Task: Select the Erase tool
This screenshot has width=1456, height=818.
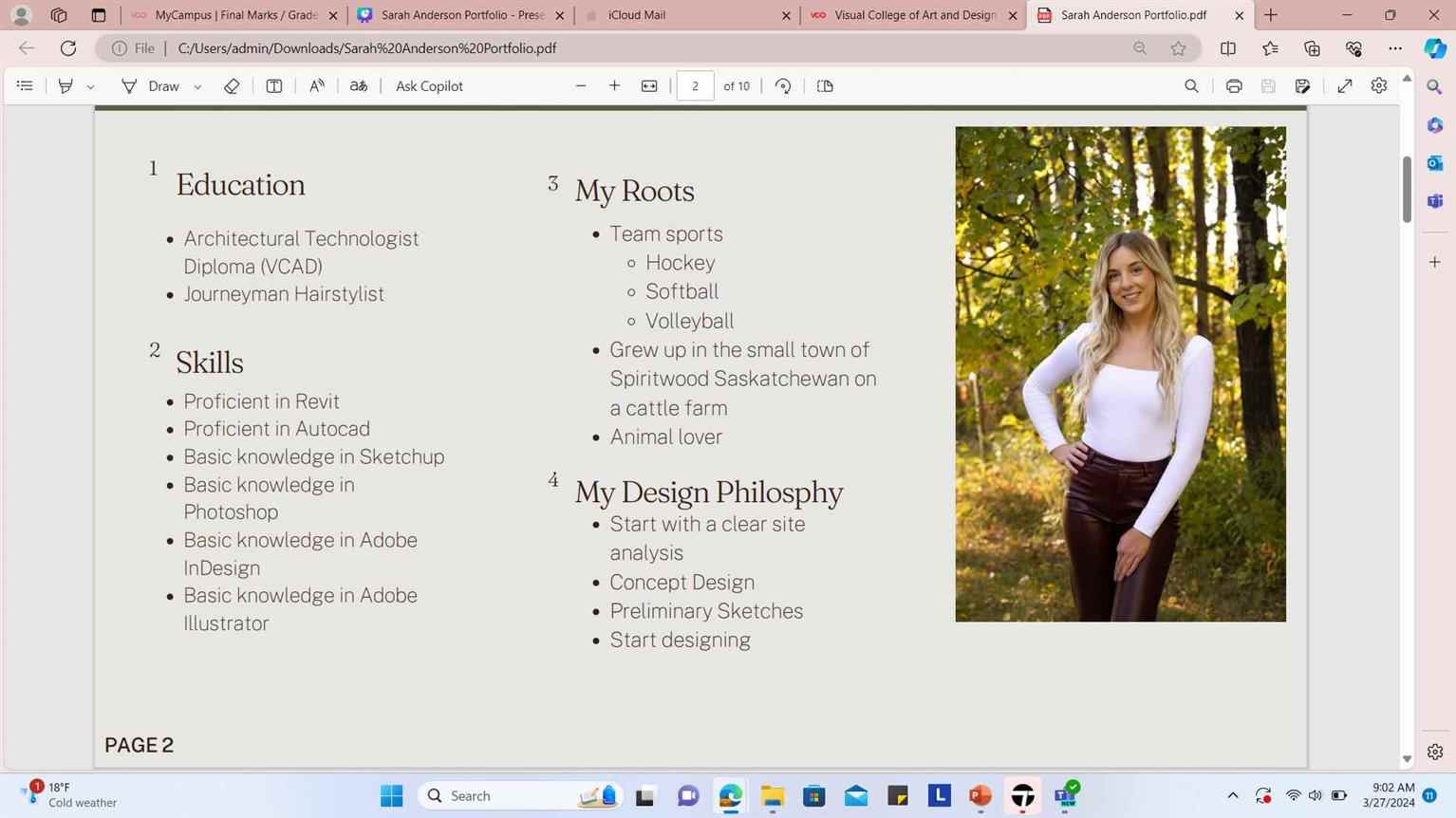Action: click(x=232, y=86)
